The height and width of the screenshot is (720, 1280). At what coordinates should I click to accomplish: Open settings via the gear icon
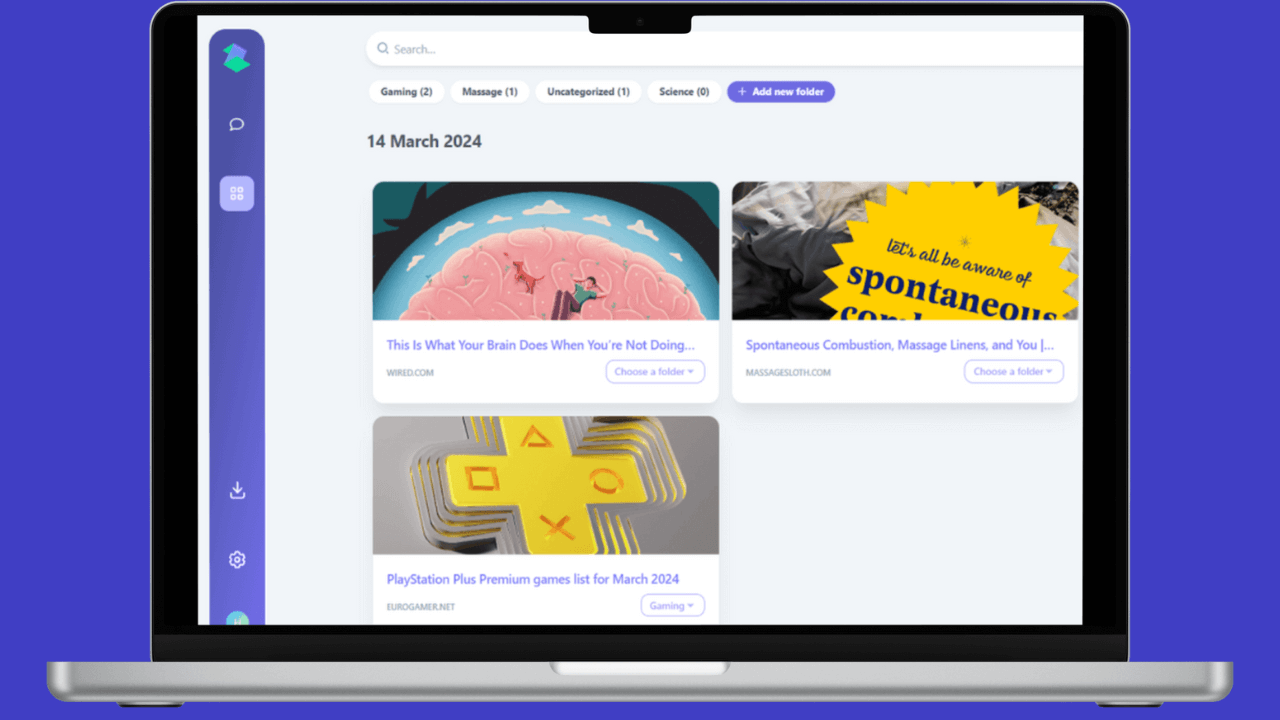pyautogui.click(x=236, y=559)
